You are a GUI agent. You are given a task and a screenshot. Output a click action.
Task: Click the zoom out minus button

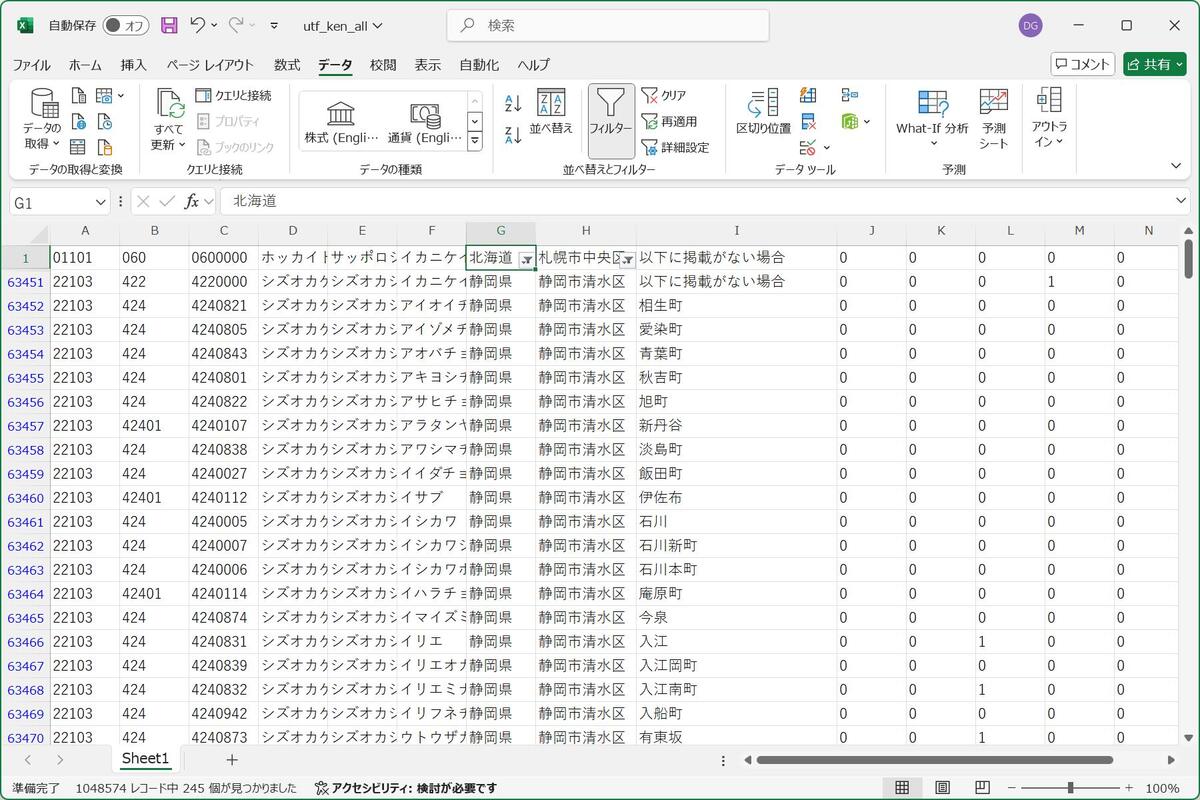(1012, 788)
